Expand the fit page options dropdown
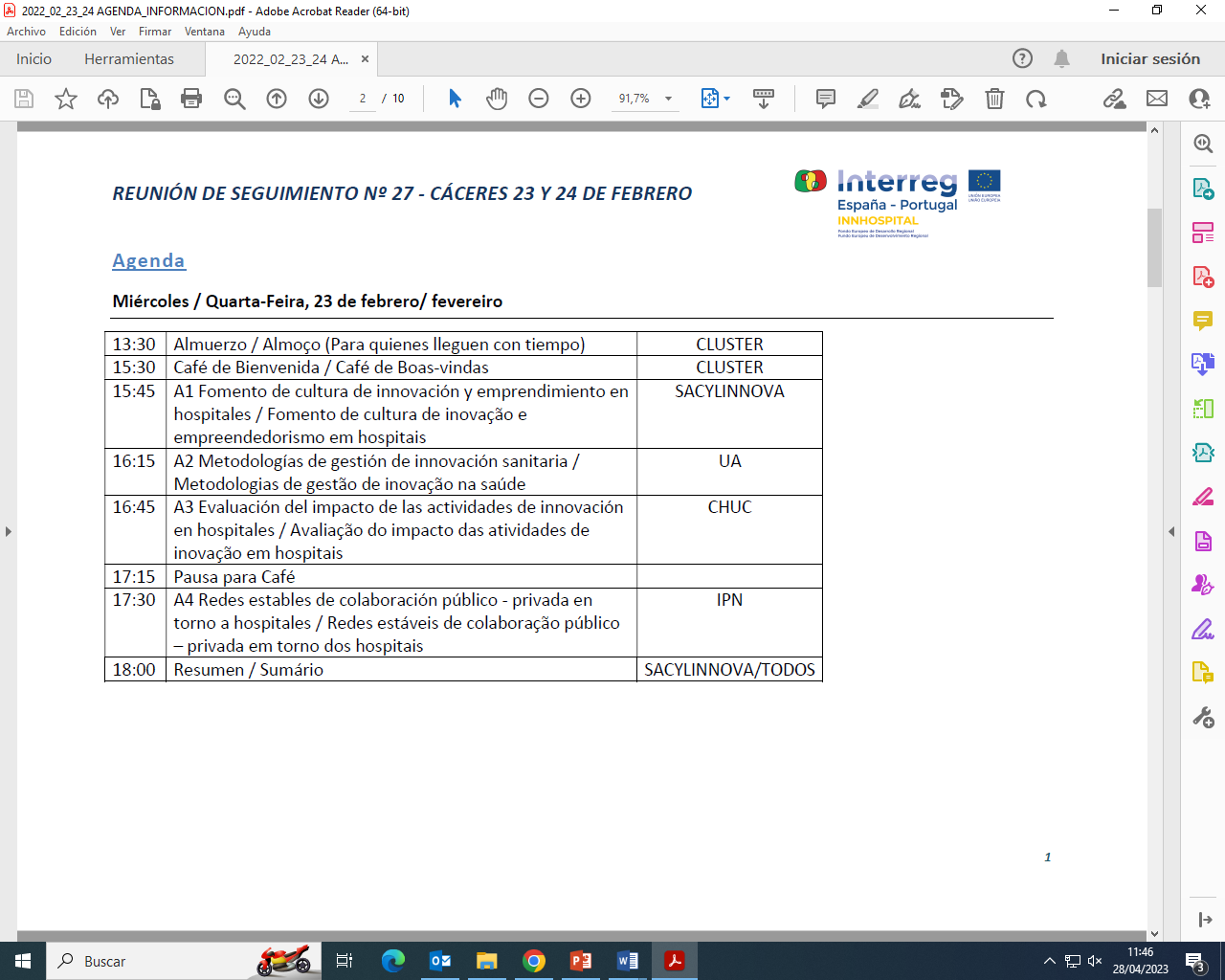 (x=726, y=99)
